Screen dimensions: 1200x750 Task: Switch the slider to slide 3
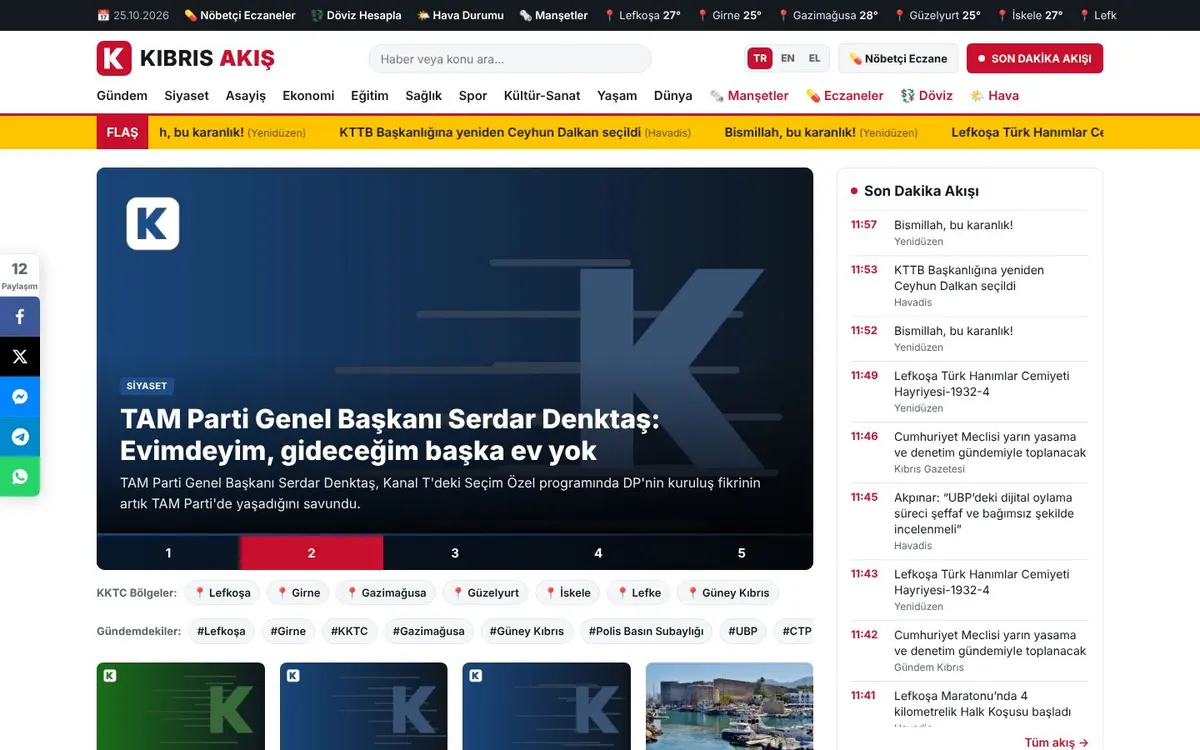coord(455,553)
